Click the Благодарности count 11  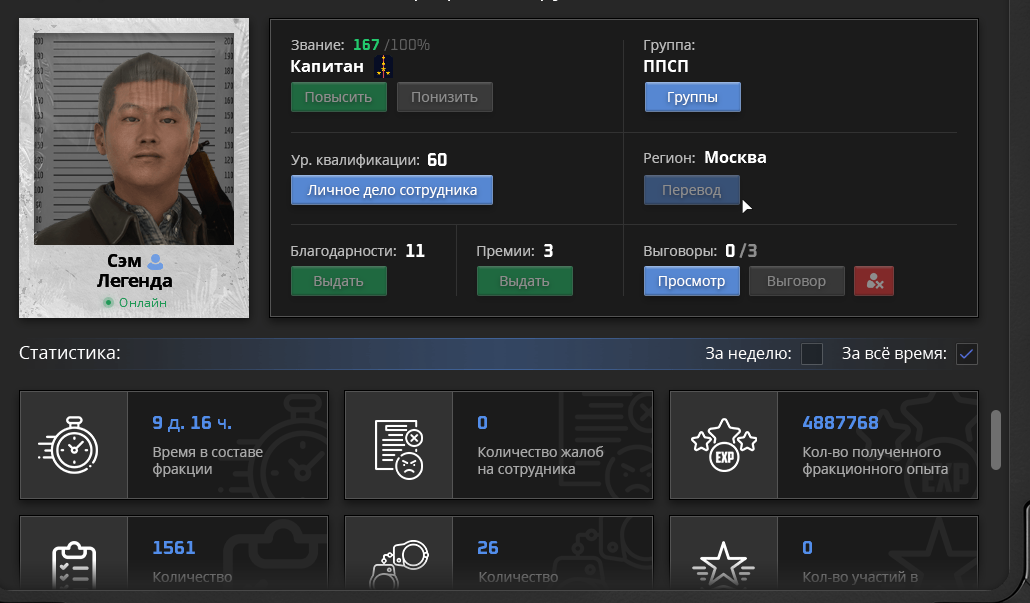415,251
